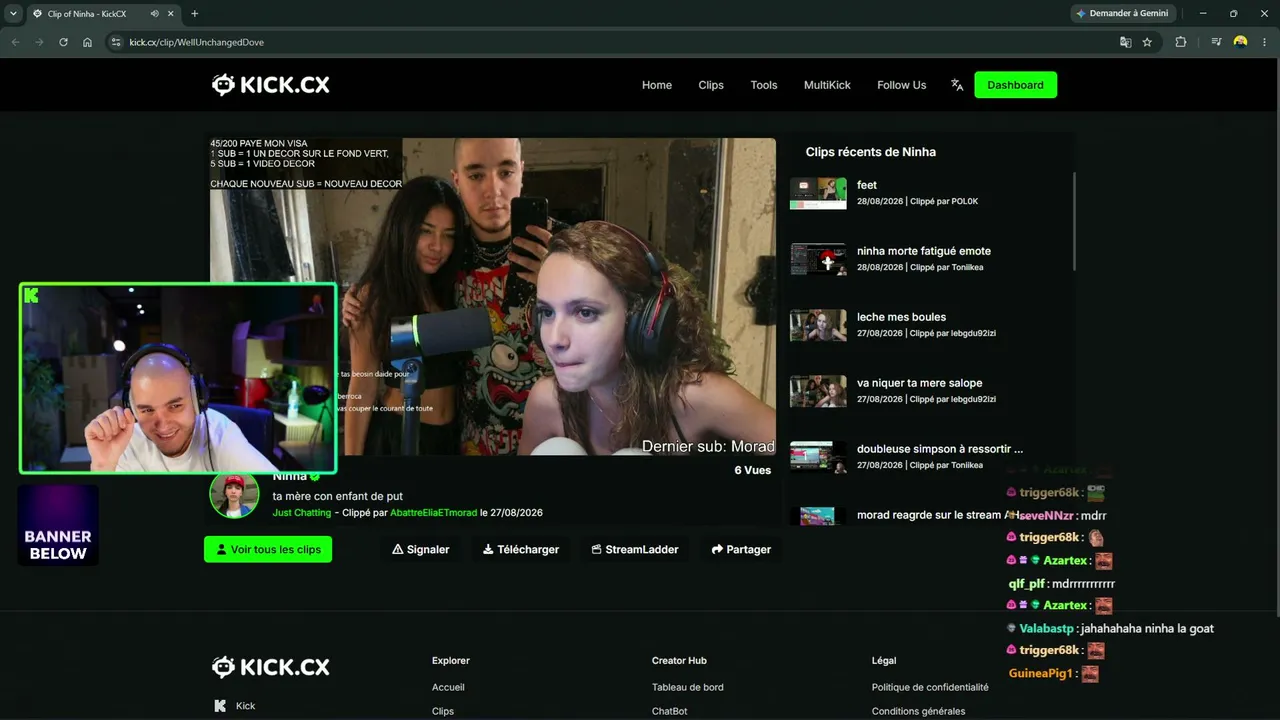The height and width of the screenshot is (720, 1280).
Task: Open Clips in the footer Explorer list
Action: coord(443,711)
